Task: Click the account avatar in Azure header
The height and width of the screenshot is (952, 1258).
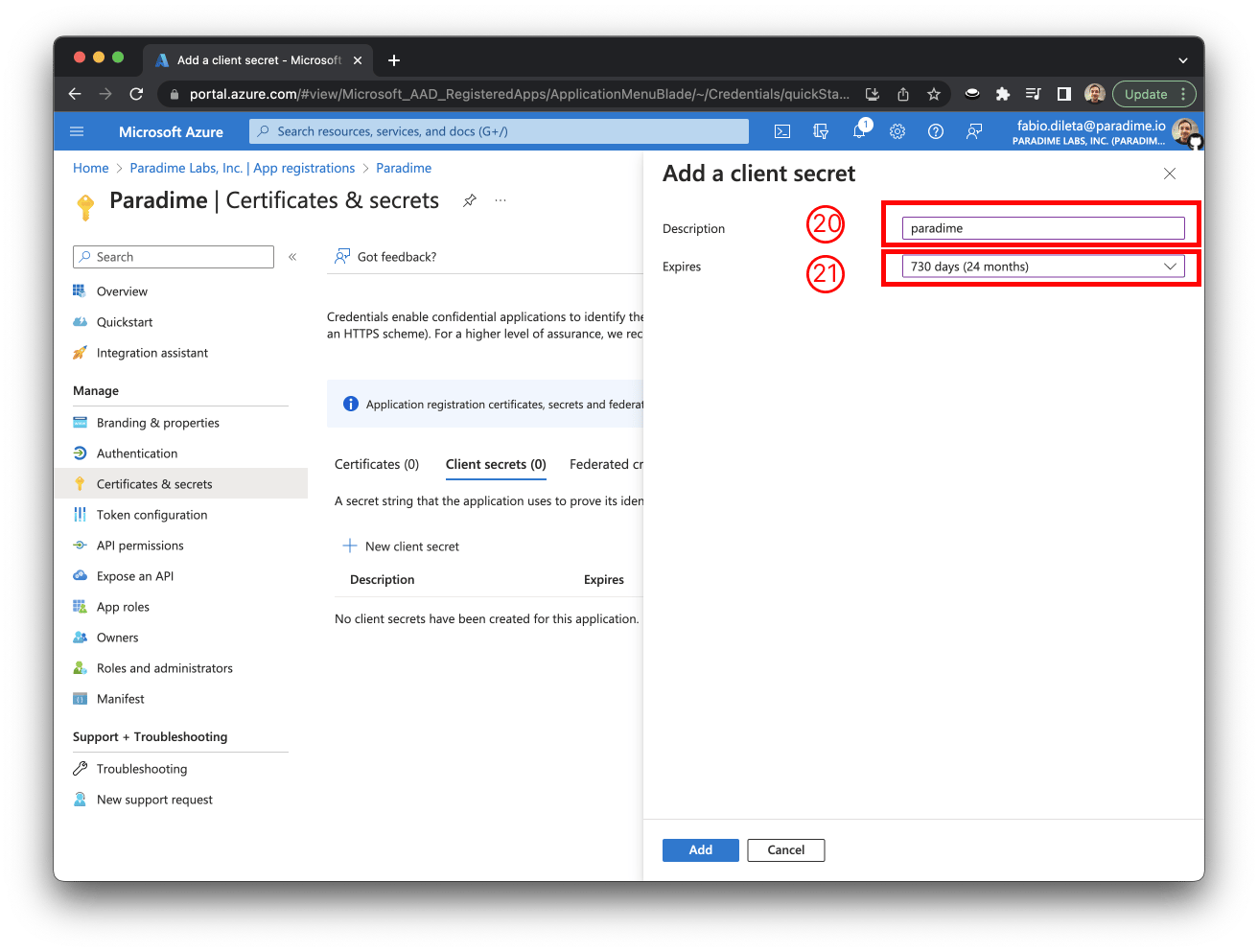Action: pyautogui.click(x=1186, y=132)
